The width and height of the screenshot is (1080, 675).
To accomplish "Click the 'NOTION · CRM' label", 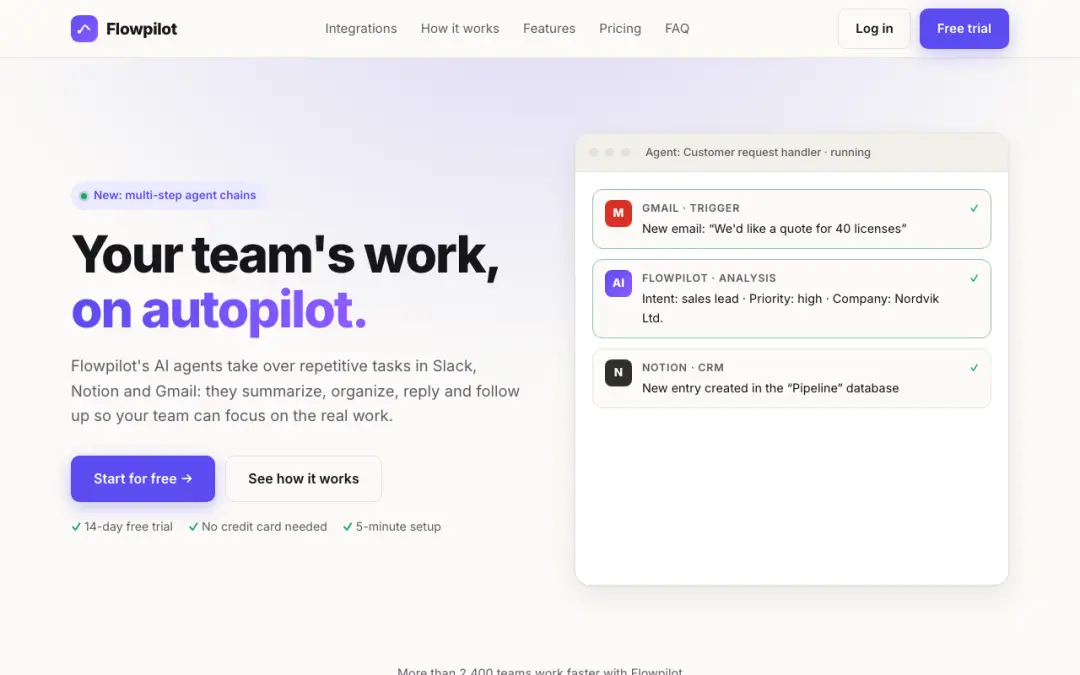I will coord(683,368).
